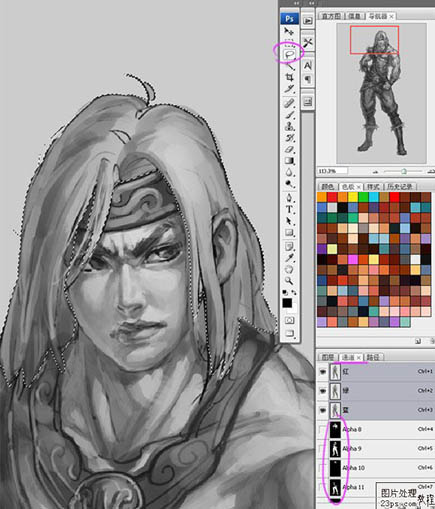This screenshot has height=509, width=435.
Task: Select the Magic Wand tool
Action: coord(290,66)
